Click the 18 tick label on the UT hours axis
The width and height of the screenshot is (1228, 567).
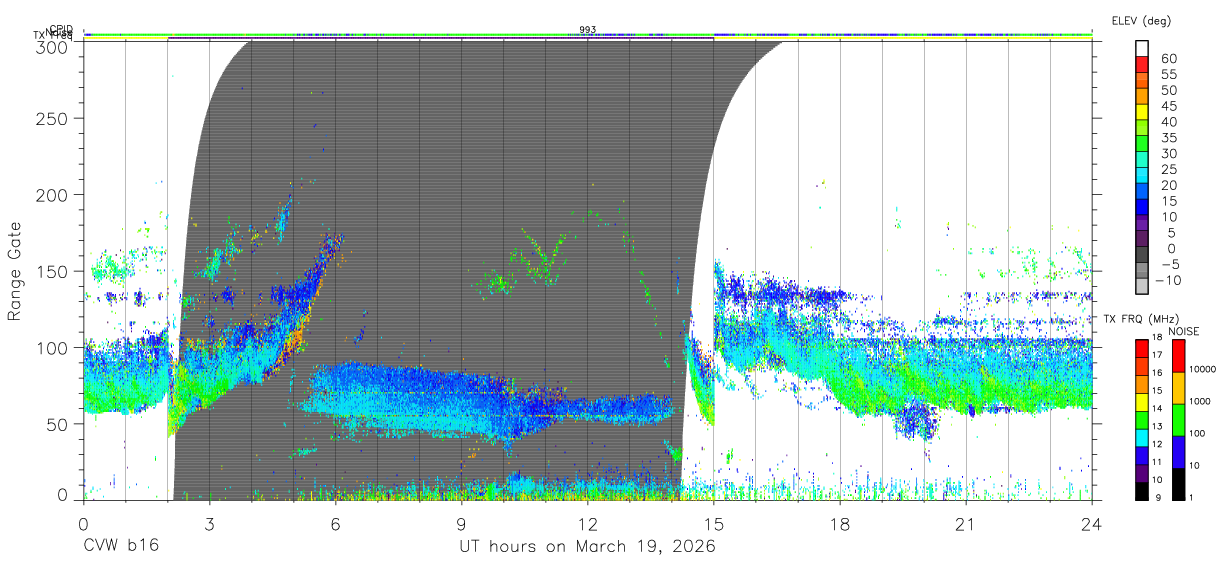click(x=840, y=524)
